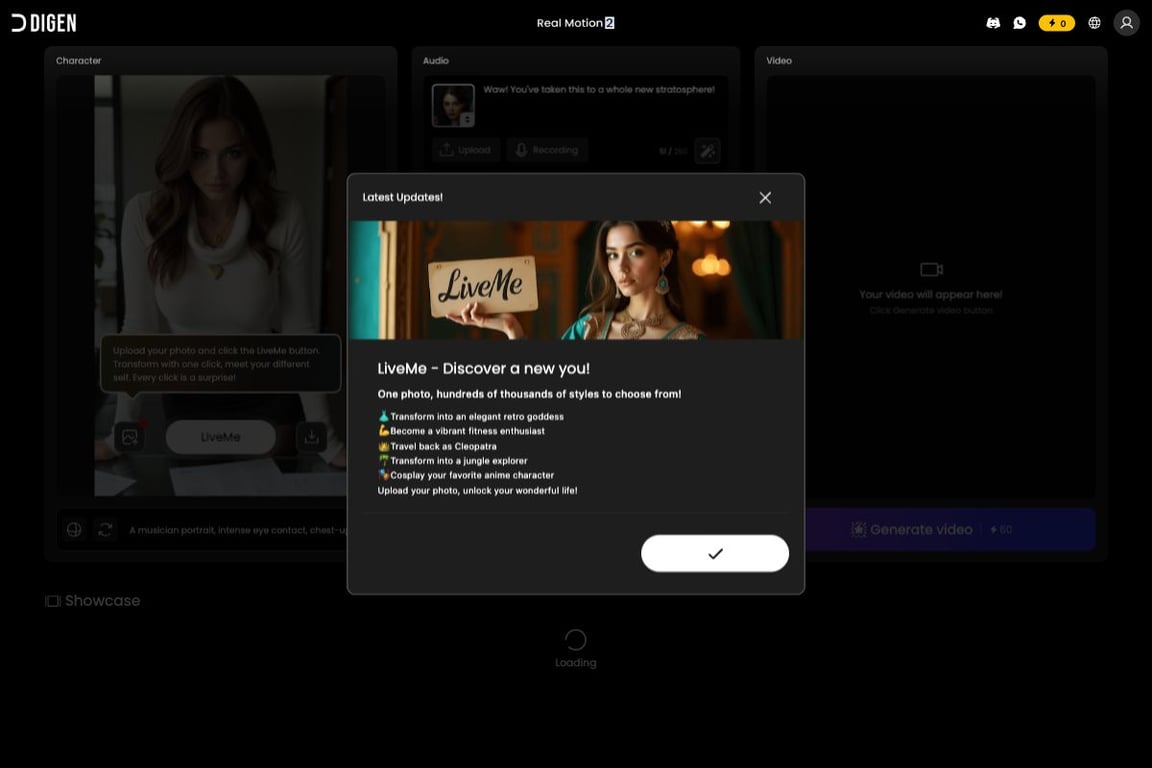
Task: Click the video camera placeholder icon
Action: click(931, 270)
